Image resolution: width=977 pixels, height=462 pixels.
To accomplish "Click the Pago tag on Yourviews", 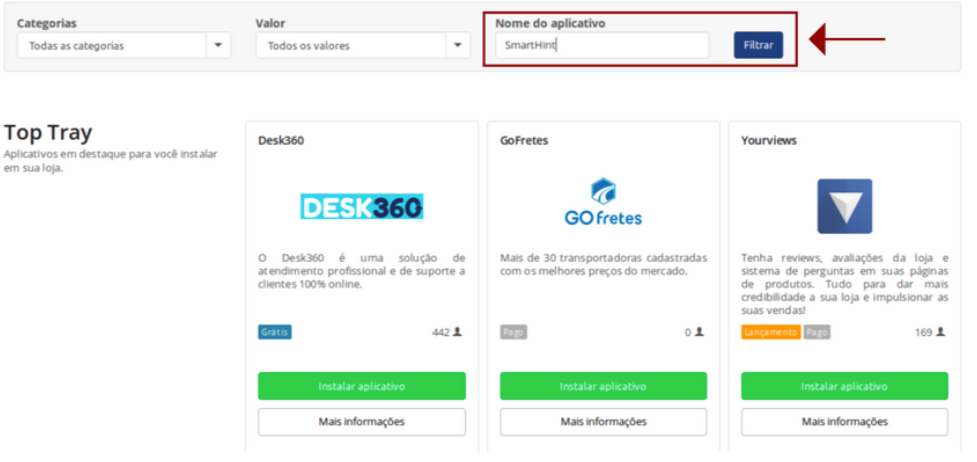I will point(817,332).
